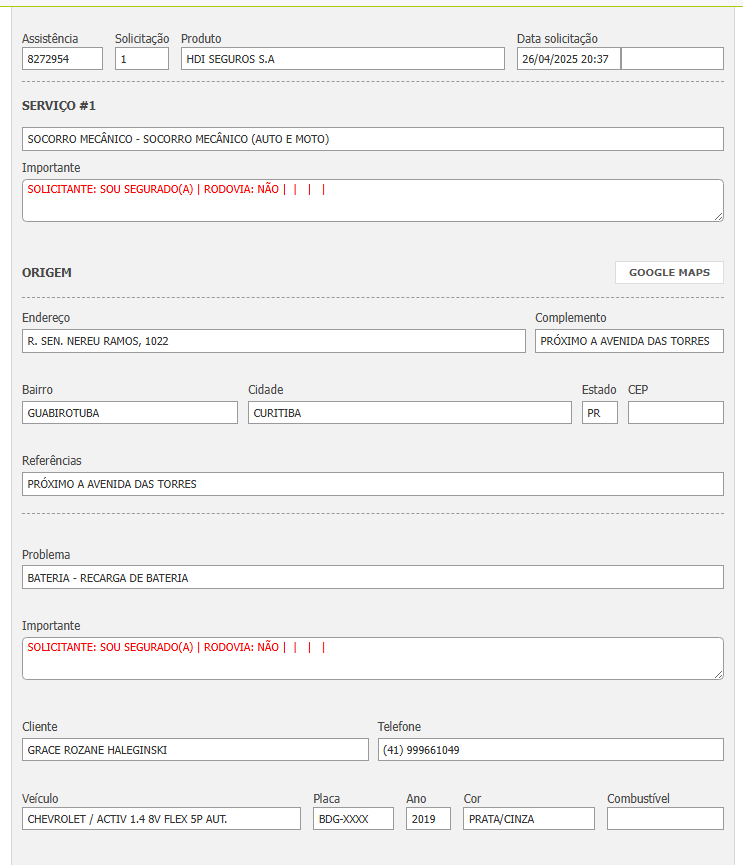Click the first Importante text area

(x=372, y=201)
